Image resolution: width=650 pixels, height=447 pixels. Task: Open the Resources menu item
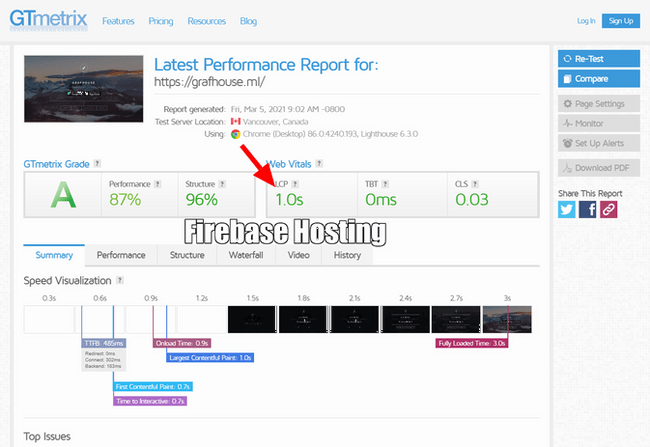(x=206, y=21)
